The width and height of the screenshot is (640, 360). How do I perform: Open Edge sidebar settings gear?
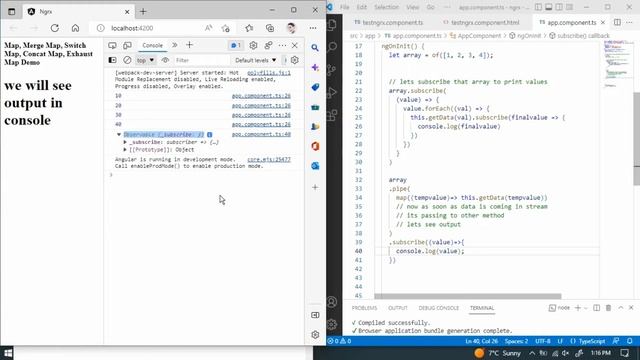315,335
